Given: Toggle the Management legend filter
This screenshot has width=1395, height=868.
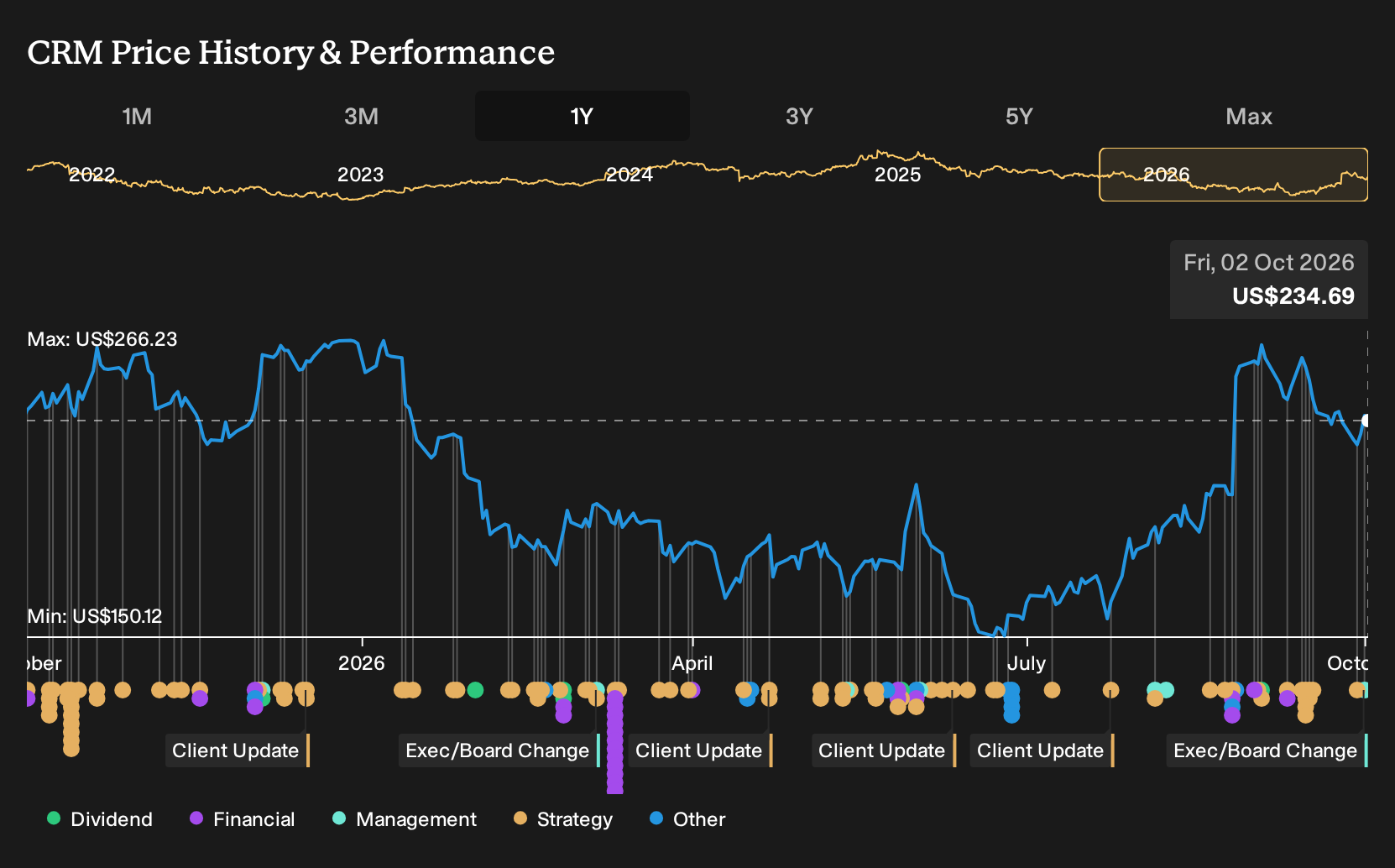Looking at the screenshot, I should (x=405, y=819).
